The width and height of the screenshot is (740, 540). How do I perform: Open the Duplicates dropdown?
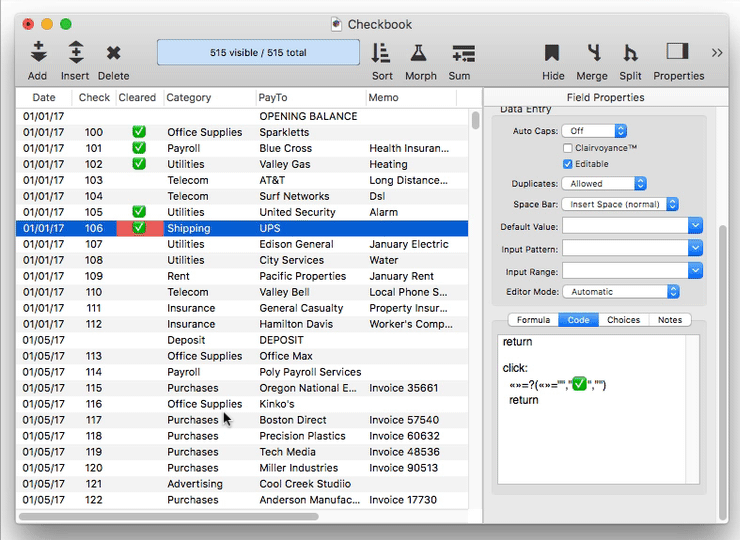click(x=604, y=184)
